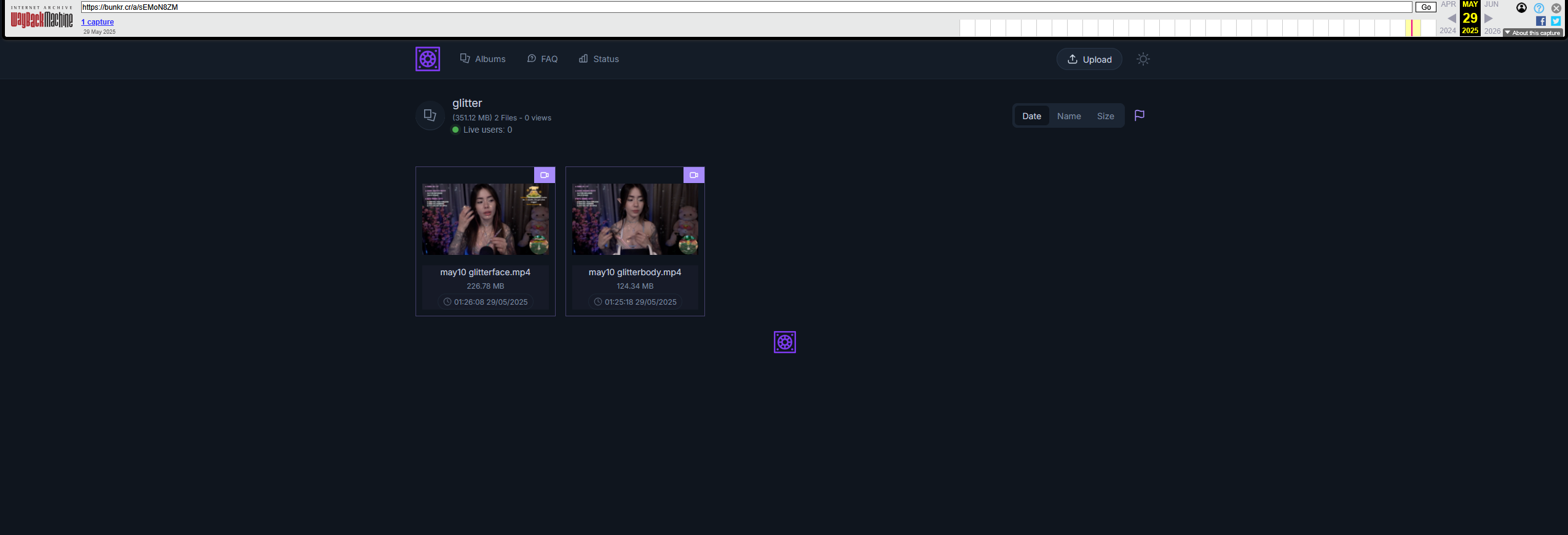Image resolution: width=1568 pixels, height=535 pixels.
Task: Select the year 2026 in Wayback toolbar
Action: coord(1492,31)
